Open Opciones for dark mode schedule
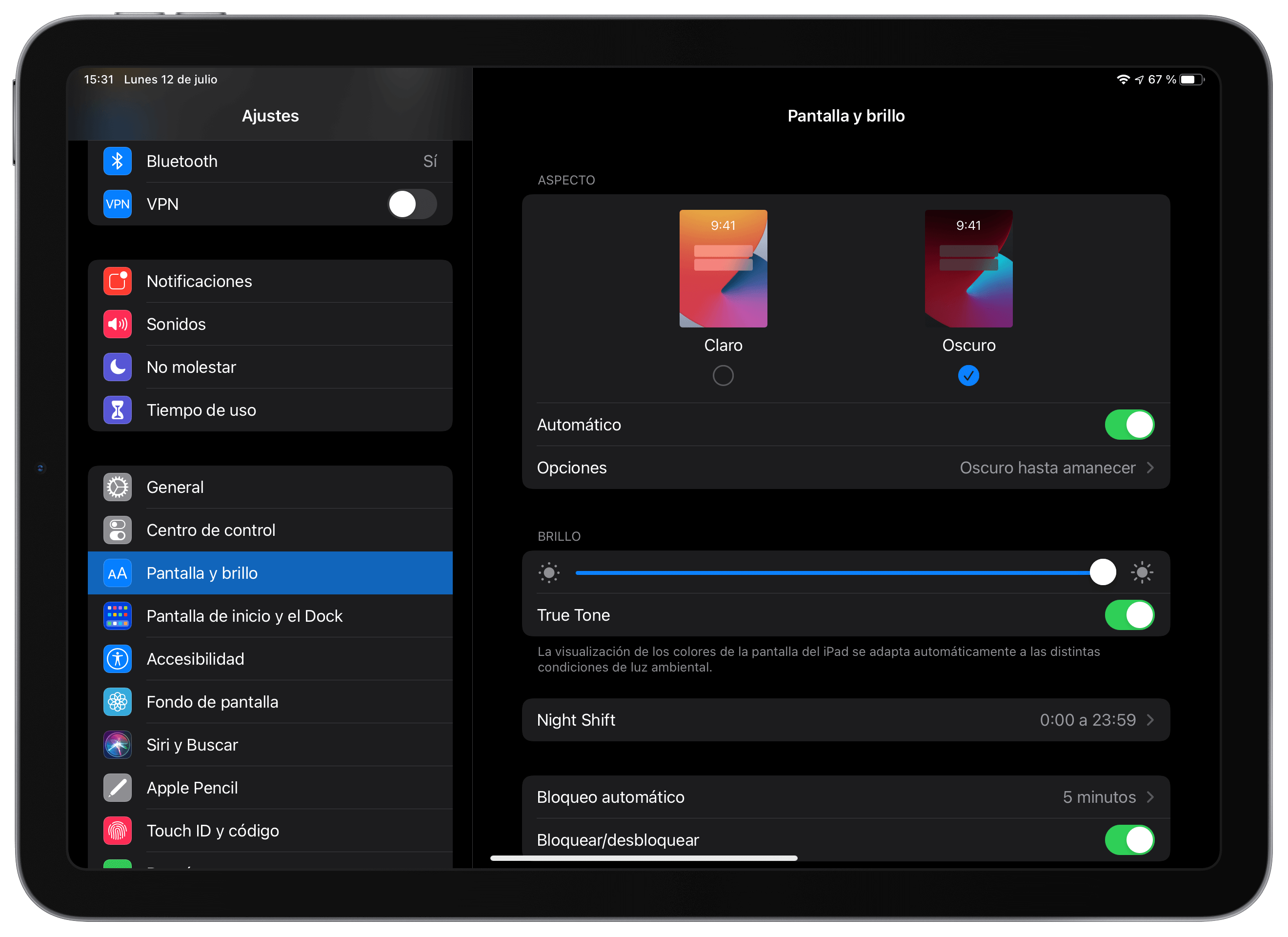Screen dimensions: 1288x937 [846, 467]
